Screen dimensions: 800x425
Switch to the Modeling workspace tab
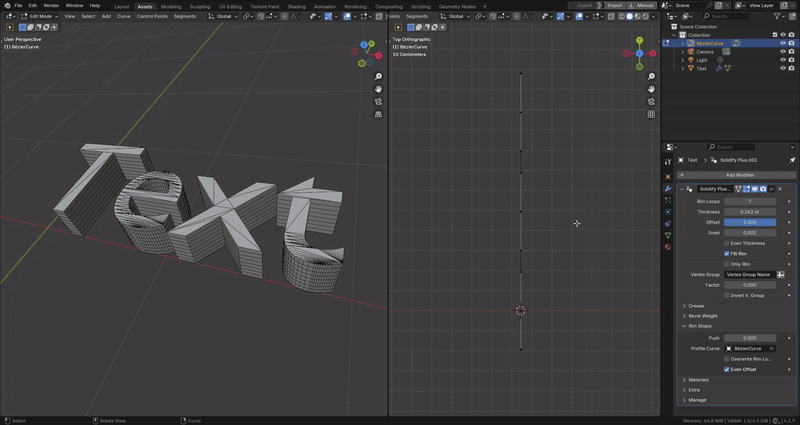tap(171, 7)
